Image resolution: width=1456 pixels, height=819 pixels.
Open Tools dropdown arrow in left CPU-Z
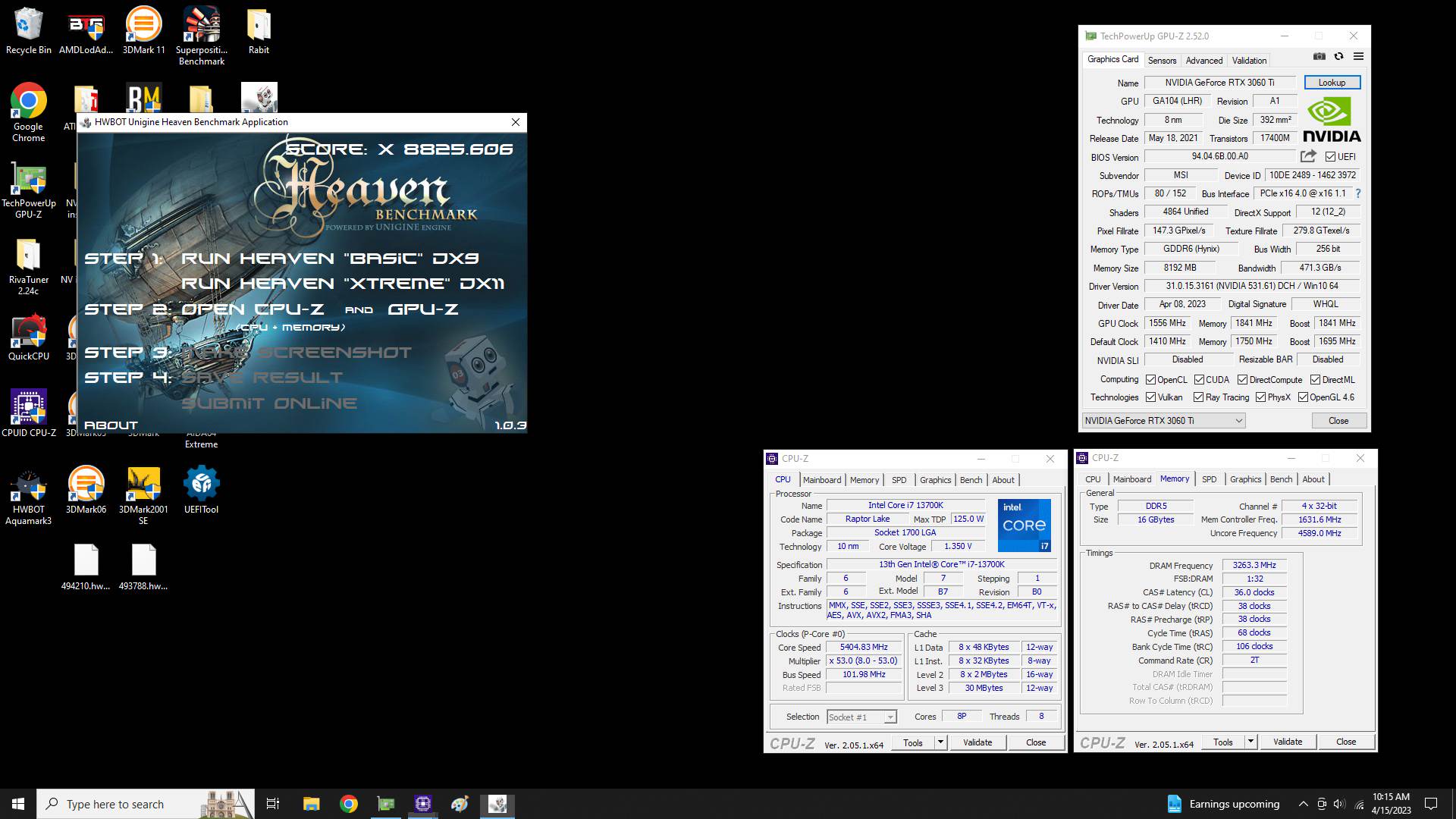(x=940, y=742)
